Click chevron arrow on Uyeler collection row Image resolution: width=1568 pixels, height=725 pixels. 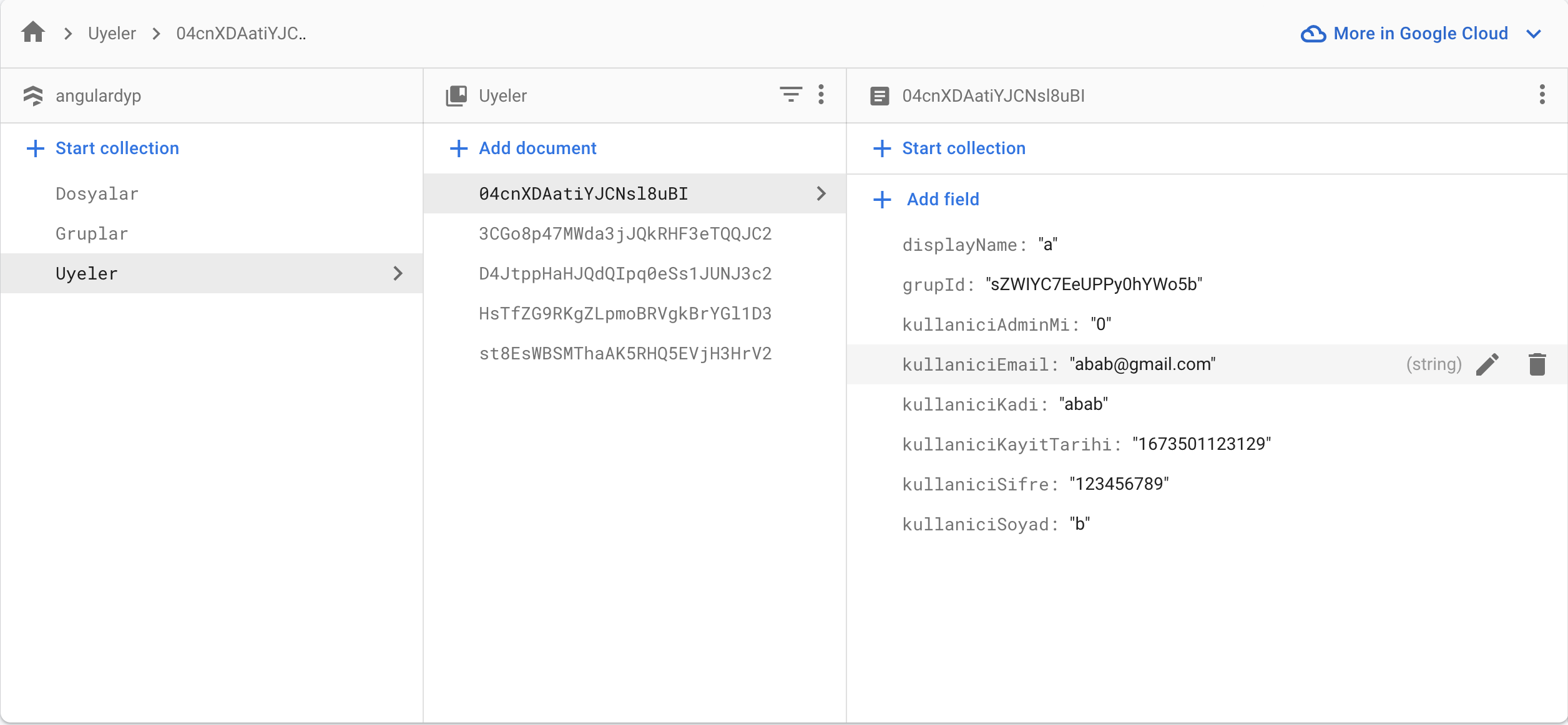coord(398,273)
